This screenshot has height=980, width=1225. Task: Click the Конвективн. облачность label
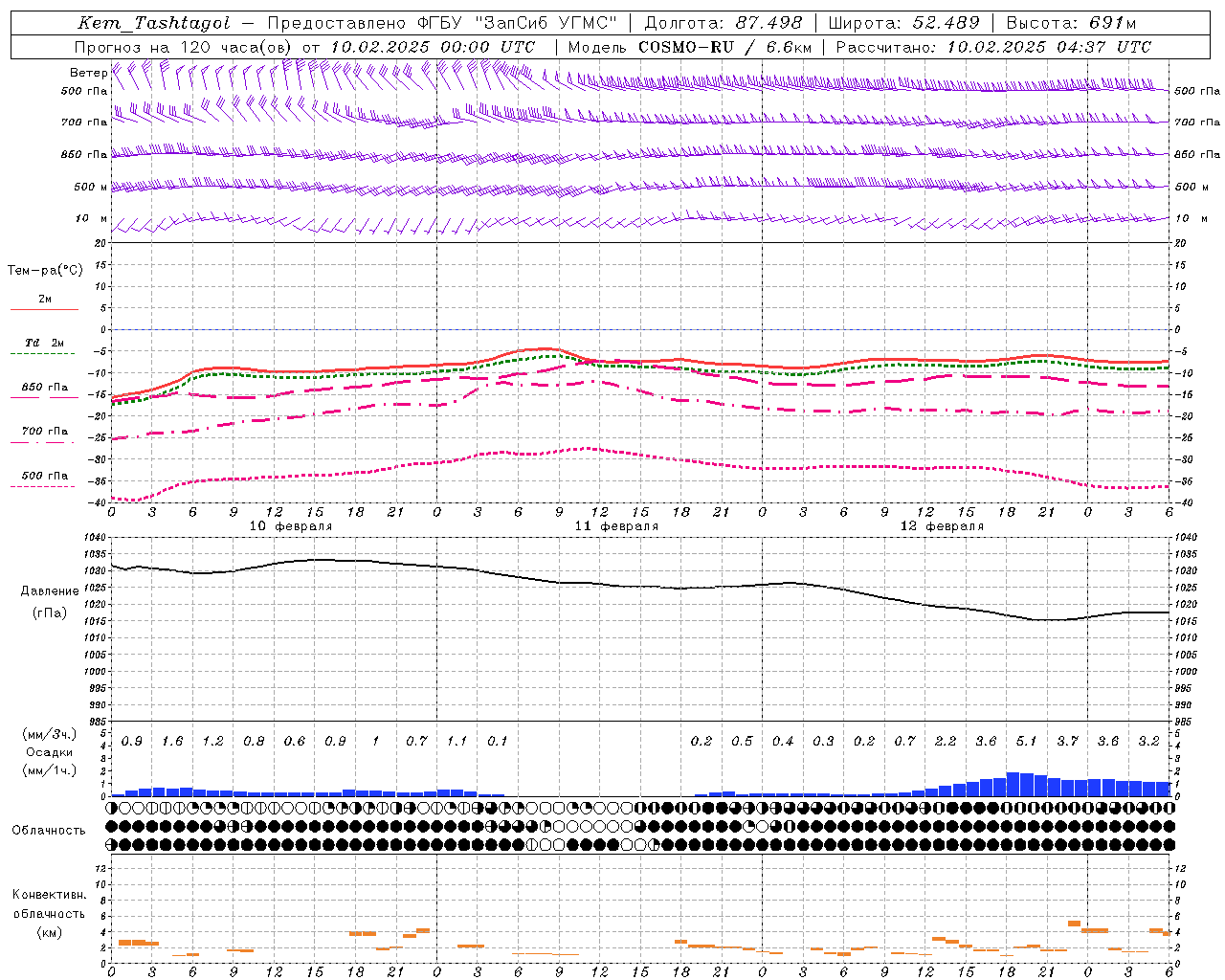point(49,904)
